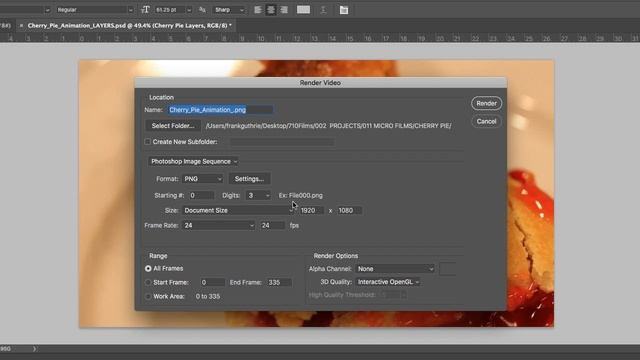Viewport: 640px width, 360px height.
Task: Open Alpha Channel None dropdown
Action: (395, 269)
